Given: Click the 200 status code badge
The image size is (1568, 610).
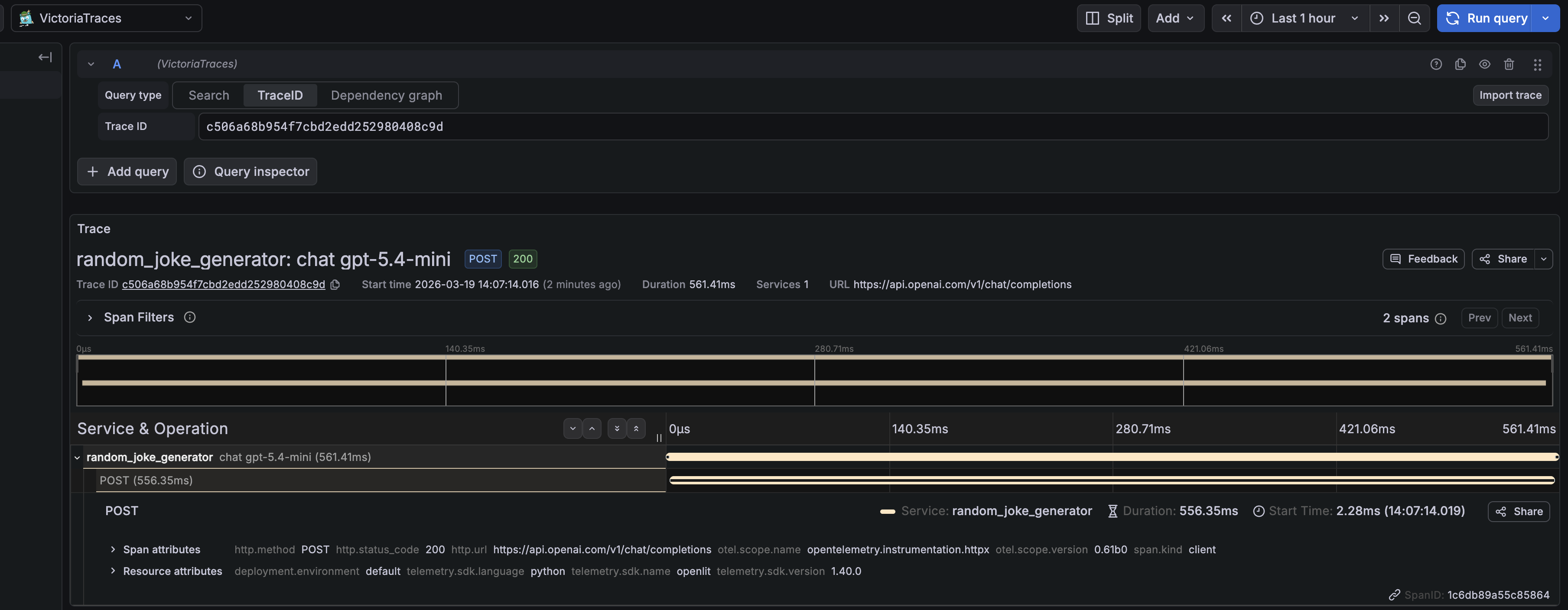Looking at the screenshot, I should [523, 259].
